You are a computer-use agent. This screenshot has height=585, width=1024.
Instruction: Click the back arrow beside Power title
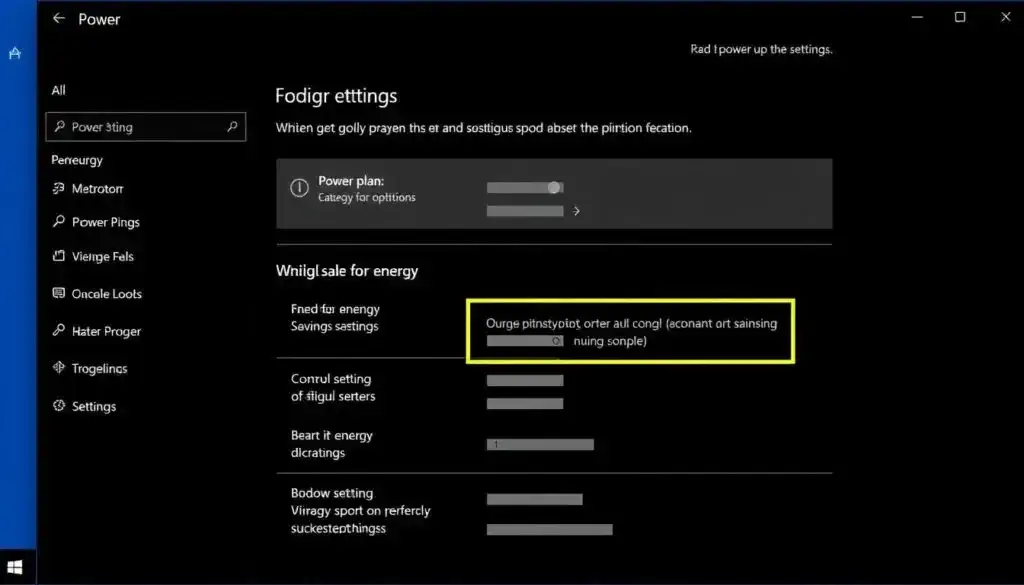59,18
